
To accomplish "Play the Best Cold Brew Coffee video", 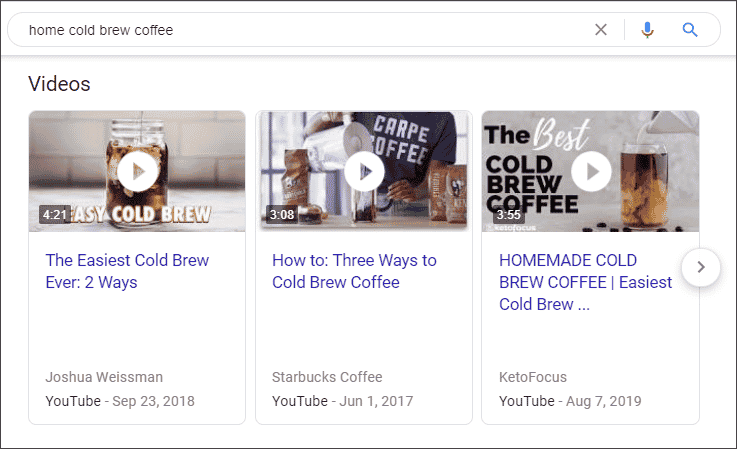I will (591, 171).
